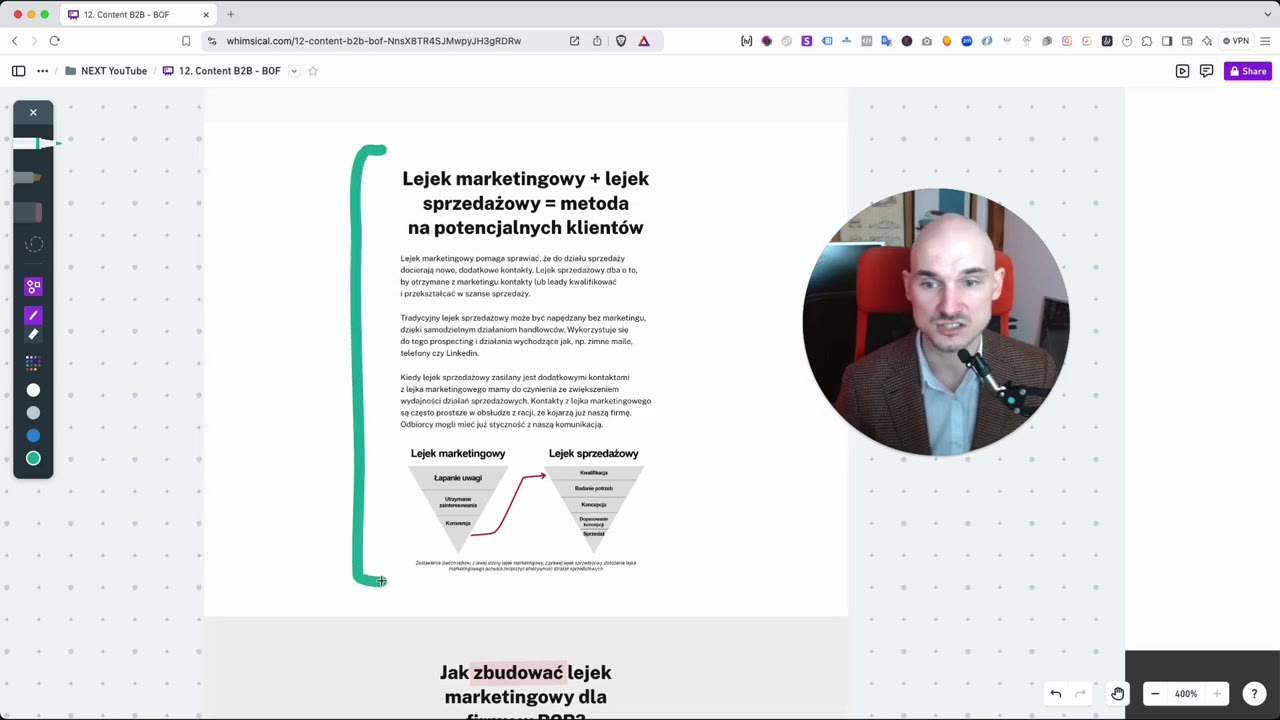Choose the dashed lasso selection tool
Image resolution: width=1280 pixels, height=720 pixels.
[x=33, y=245]
